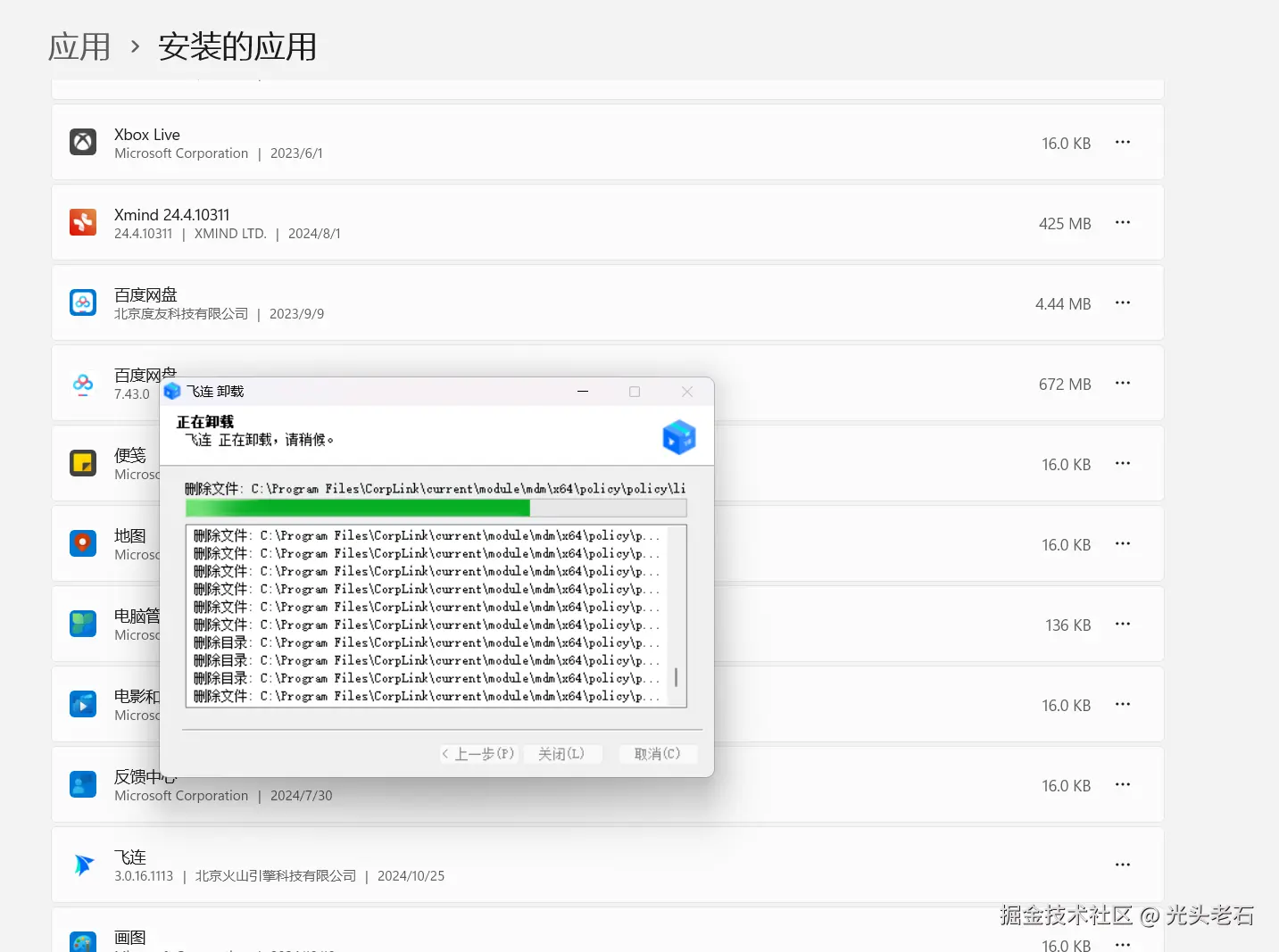Click 北京度友科技有限公司 publisher text
1279x952 pixels.
tap(181, 314)
